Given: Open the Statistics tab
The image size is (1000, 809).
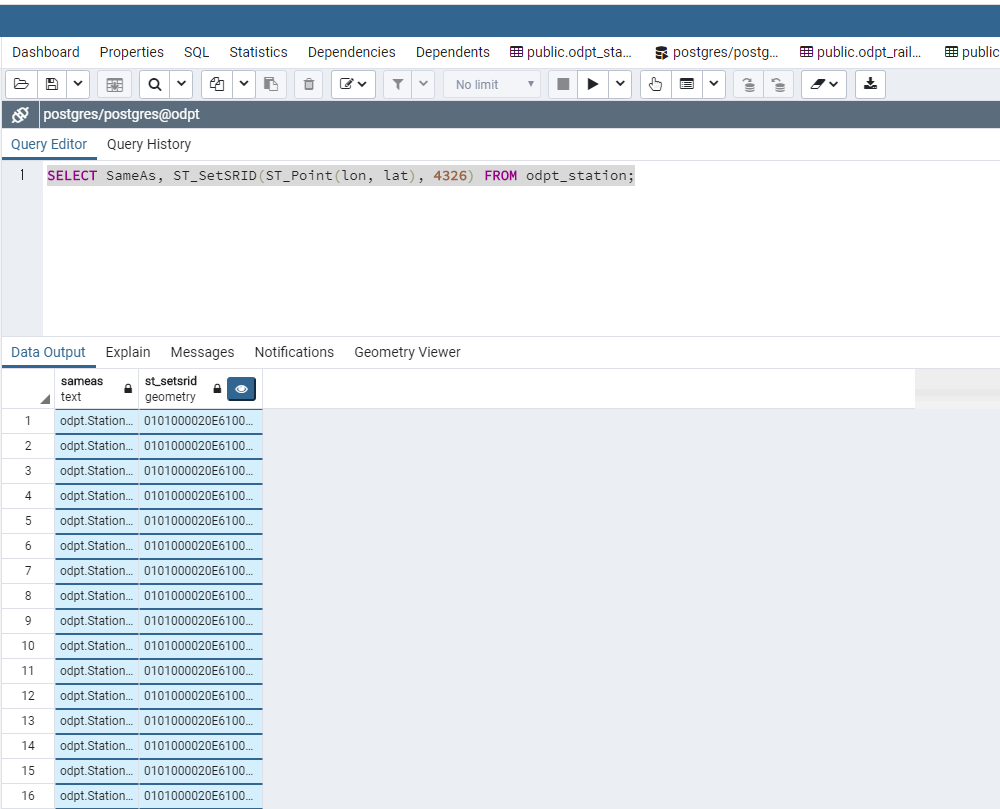Looking at the screenshot, I should 258,52.
